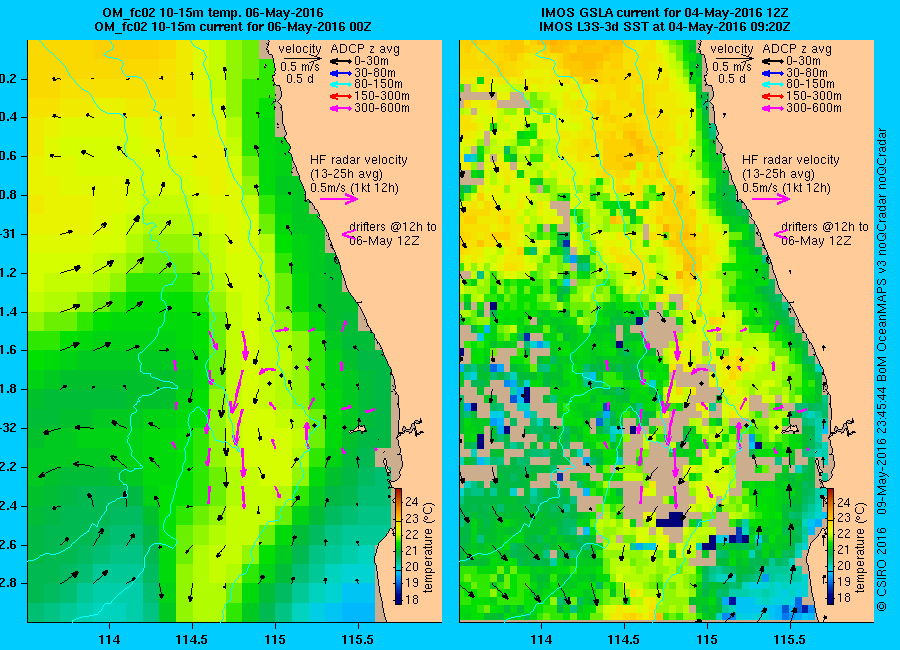Click the right map's temperature color bar
Screen dimensions: 900x650
[x=829, y=547]
